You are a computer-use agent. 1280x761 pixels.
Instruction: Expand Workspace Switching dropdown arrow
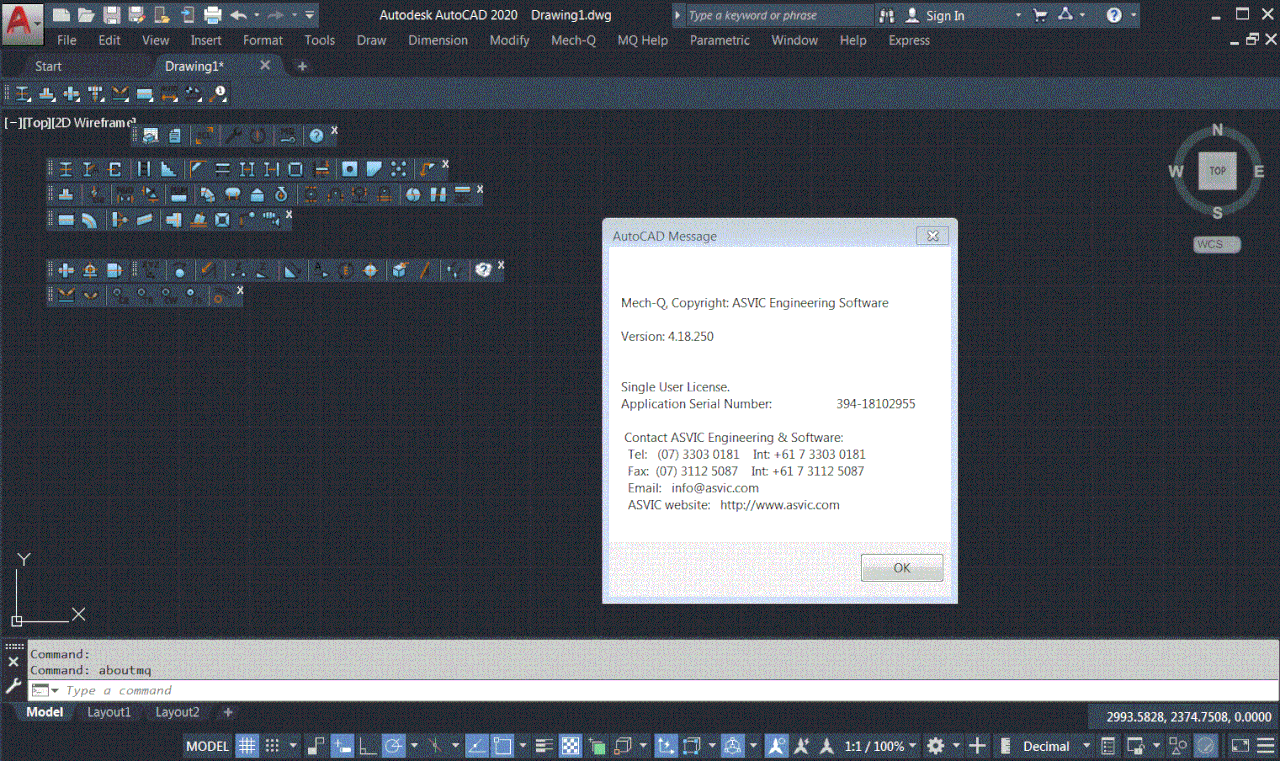(x=956, y=746)
